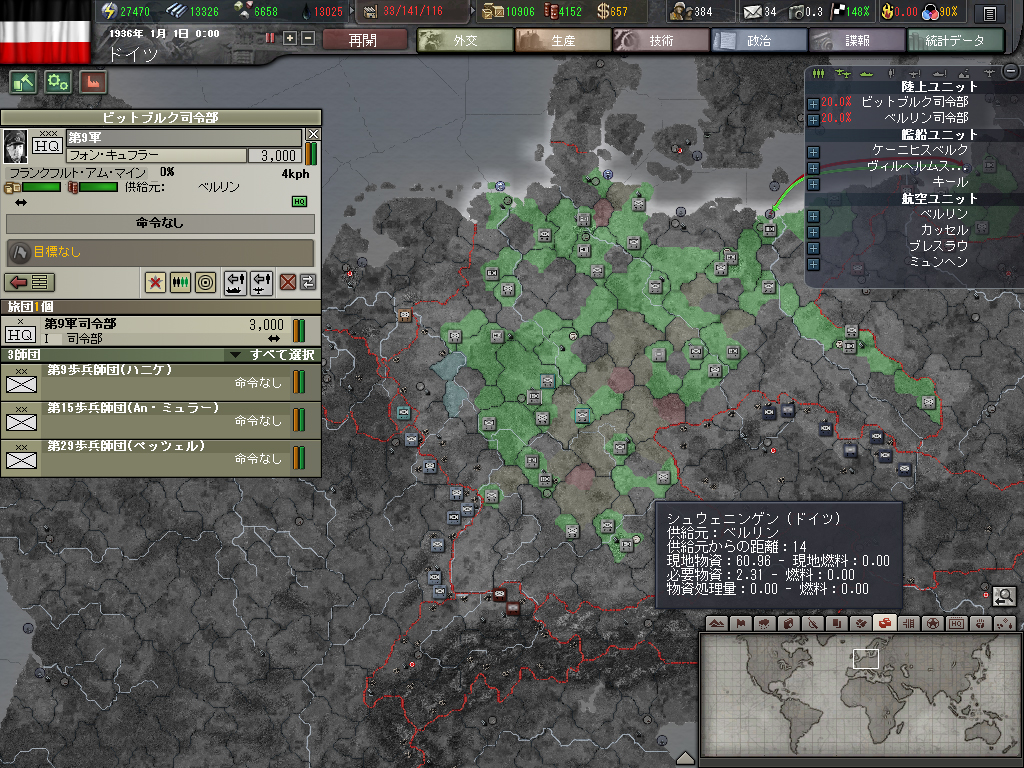Click the red X disband unit icon
The width and height of the screenshot is (1024, 768).
point(288,282)
